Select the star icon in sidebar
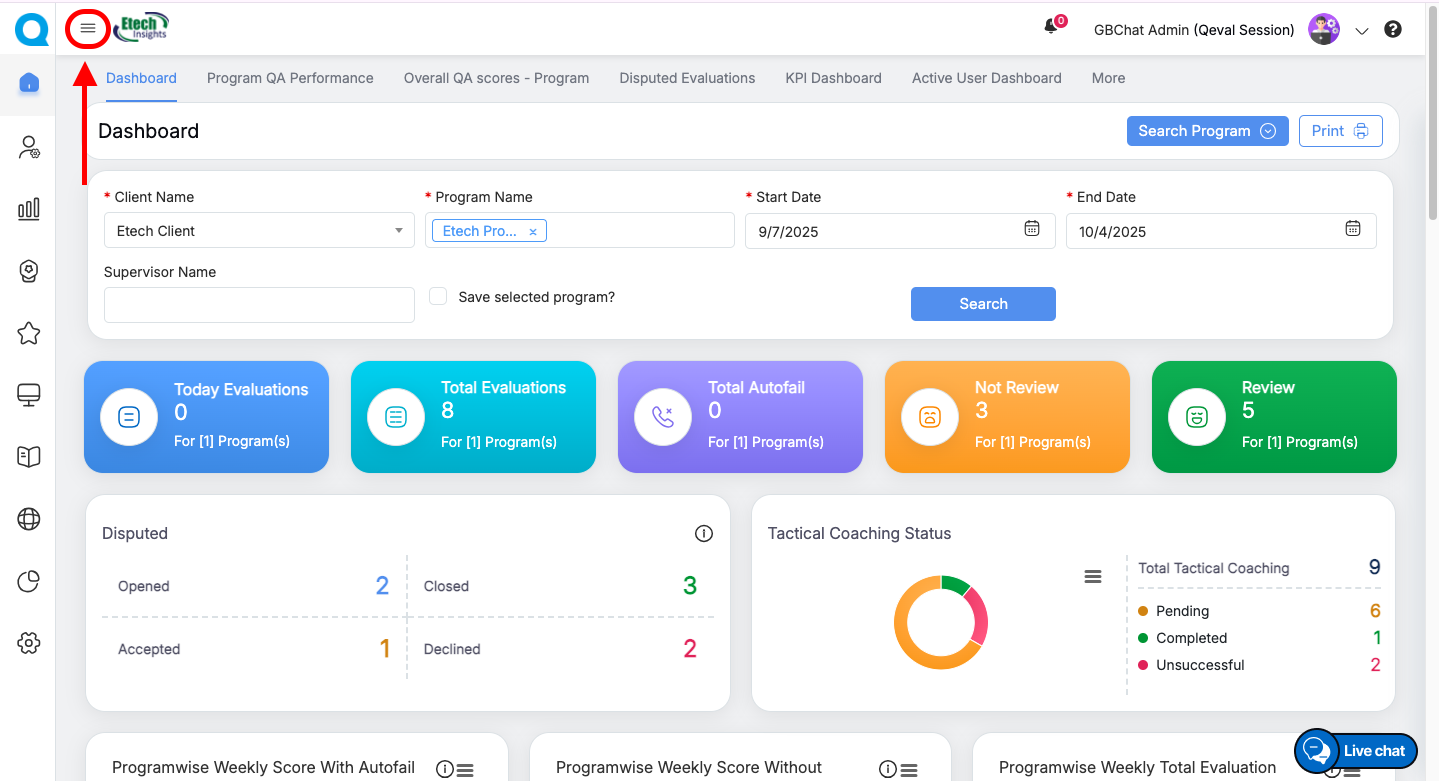 29,333
